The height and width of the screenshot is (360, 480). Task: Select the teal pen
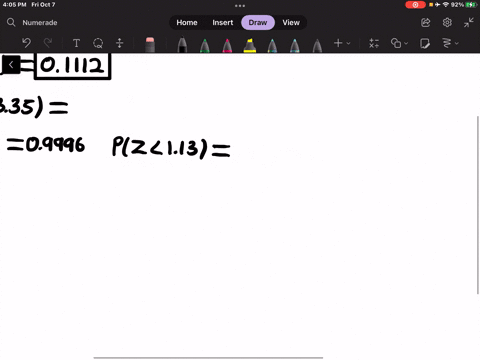[x=272, y=45]
